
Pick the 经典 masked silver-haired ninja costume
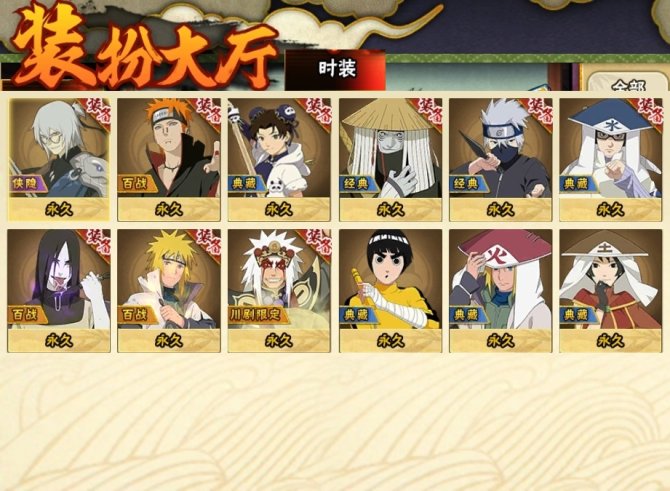coord(500,159)
